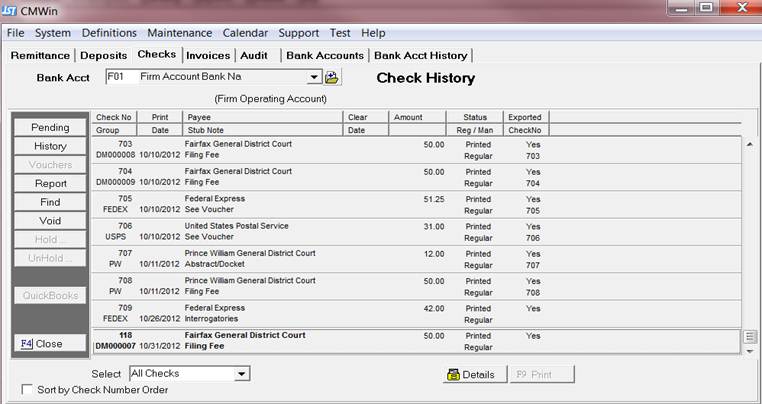Open the Bank Acct History tab
This screenshot has width=762, height=404.
click(420, 55)
